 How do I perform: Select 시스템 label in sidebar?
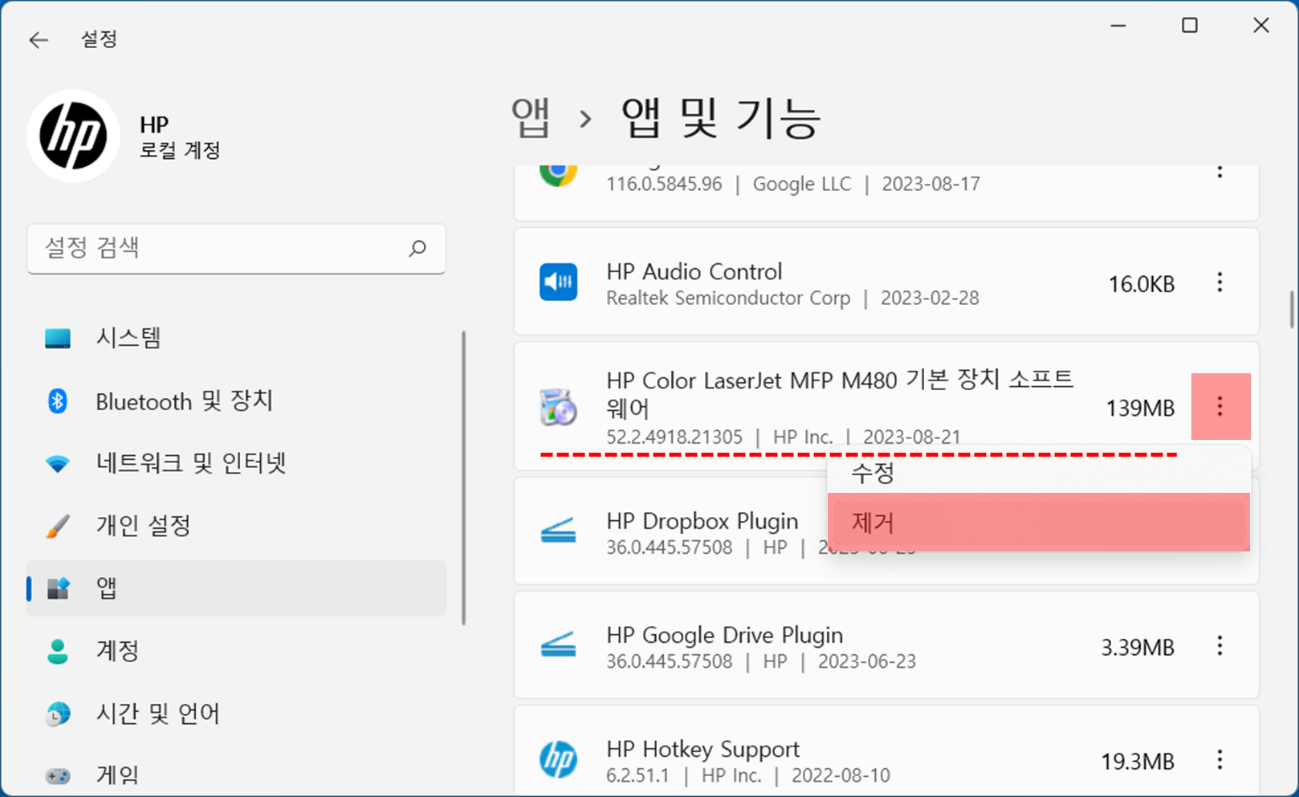pos(129,338)
